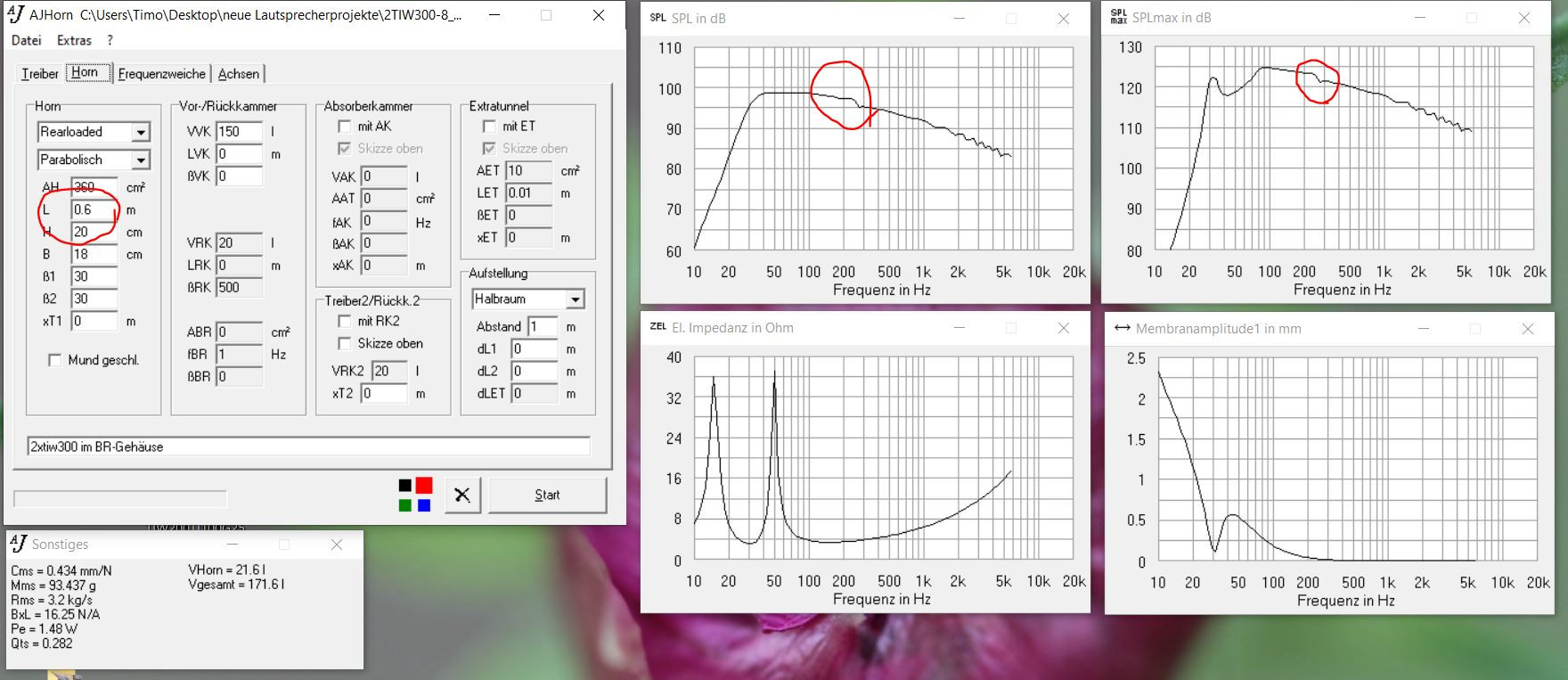Open the ? help menu
Screen dimensions: 1568x680
[x=110, y=40]
